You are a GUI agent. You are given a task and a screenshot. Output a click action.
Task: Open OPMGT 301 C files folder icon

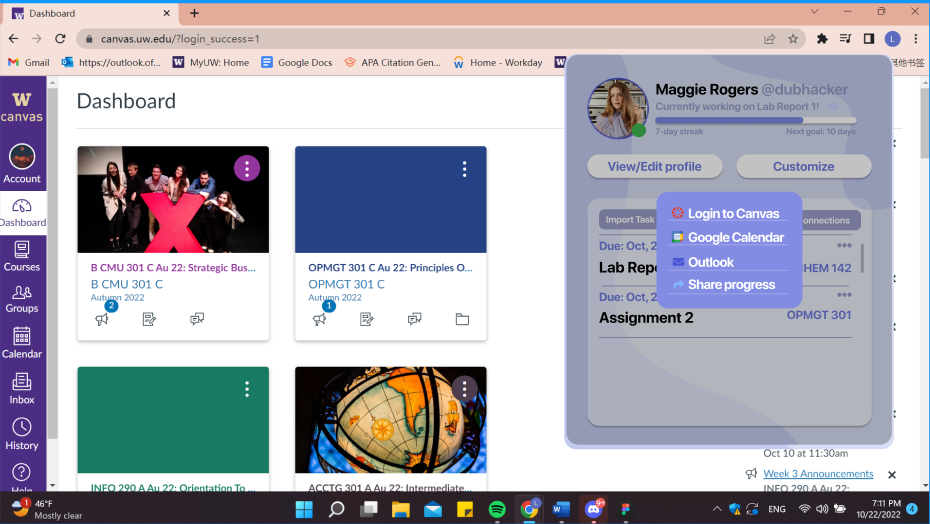(x=462, y=319)
